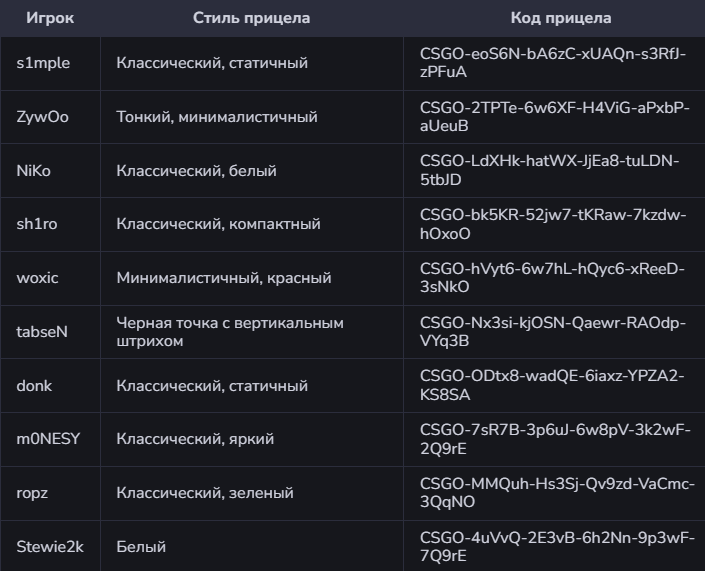This screenshot has height=571, width=705.
Task: Click tabseN's style description cell
Action: coord(229,332)
